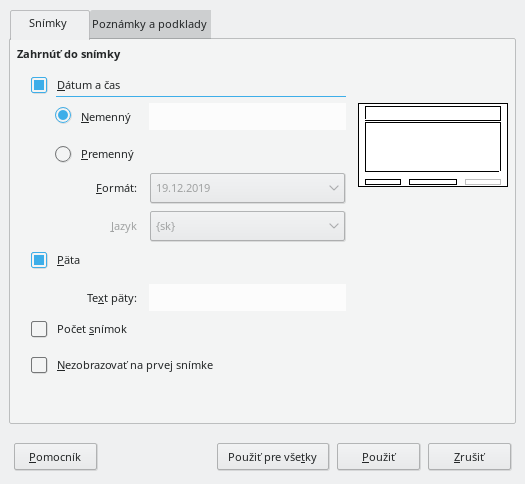Image resolution: width=525 pixels, height=484 pixels.
Task: Click the Jazyk label
Action: [x=124, y=227]
